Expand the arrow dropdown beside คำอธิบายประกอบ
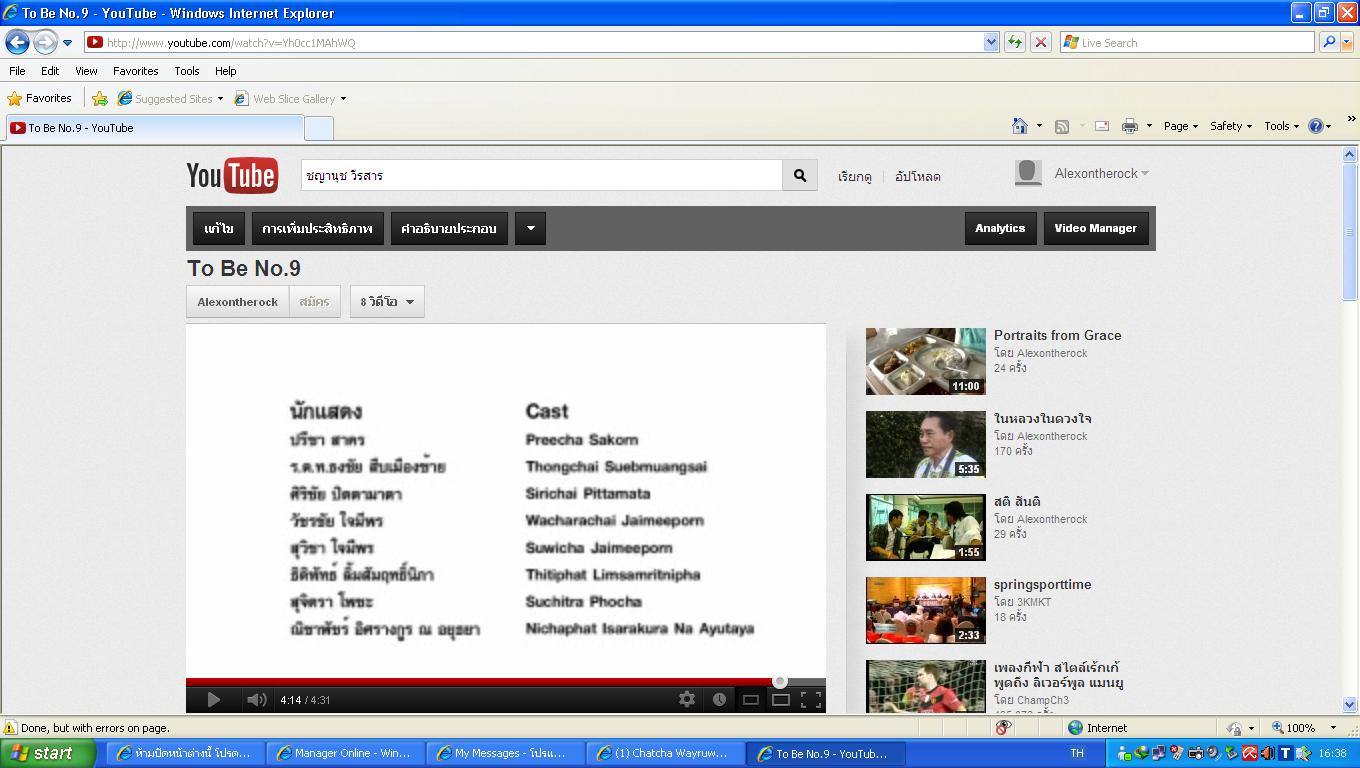Image resolution: width=1360 pixels, height=768 pixels. 530,228
